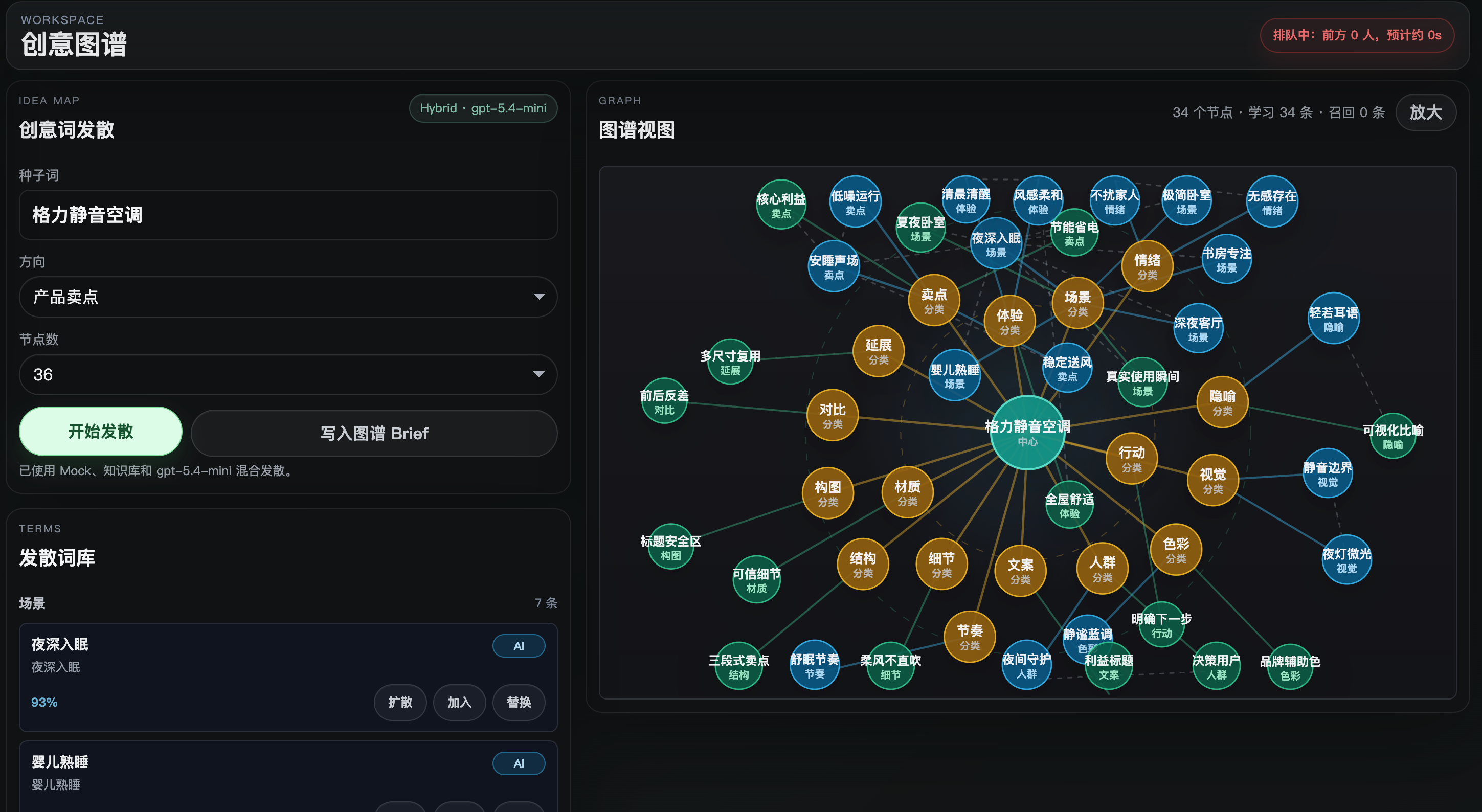
Task: Select the 体验 分类 graph node
Action: pos(1009,322)
